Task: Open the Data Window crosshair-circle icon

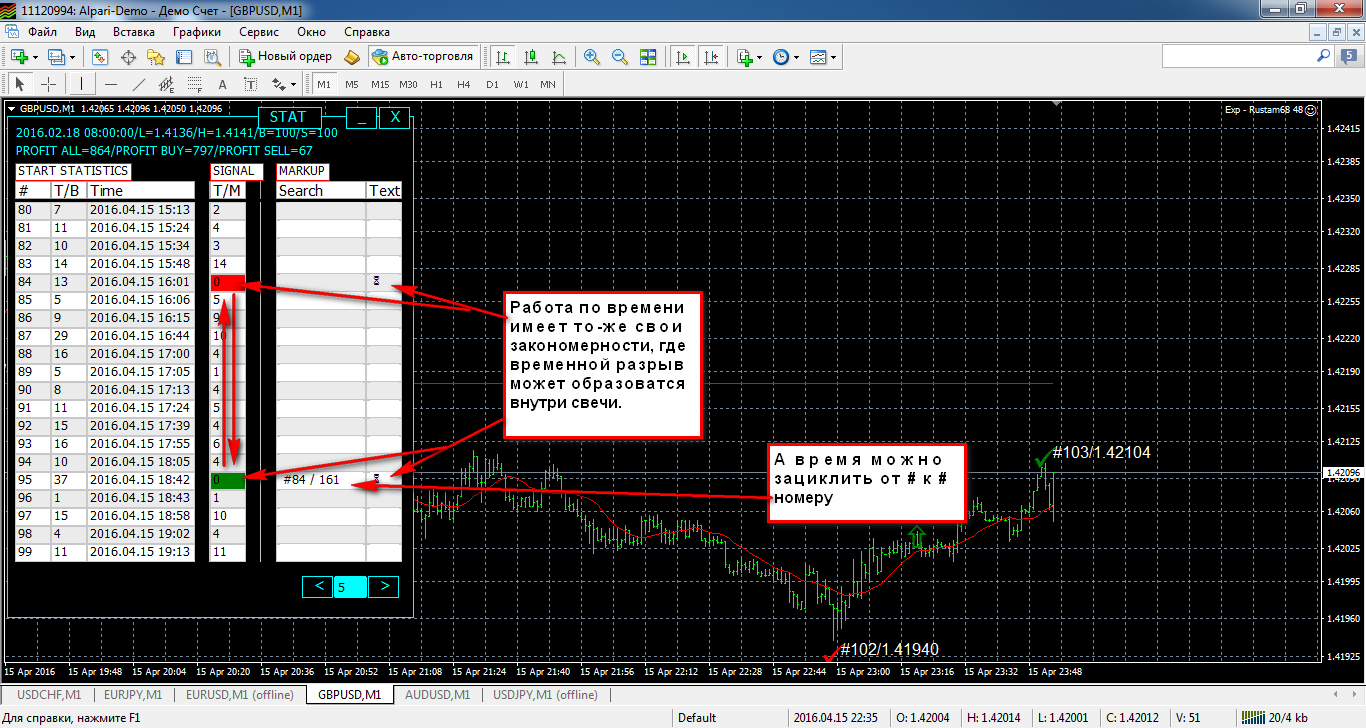Action: click(x=128, y=56)
